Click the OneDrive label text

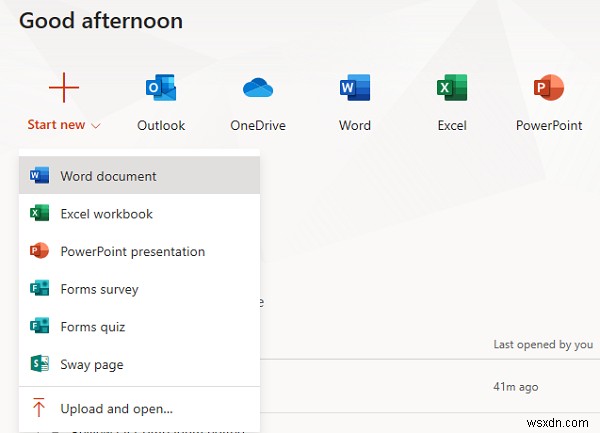tap(258, 125)
